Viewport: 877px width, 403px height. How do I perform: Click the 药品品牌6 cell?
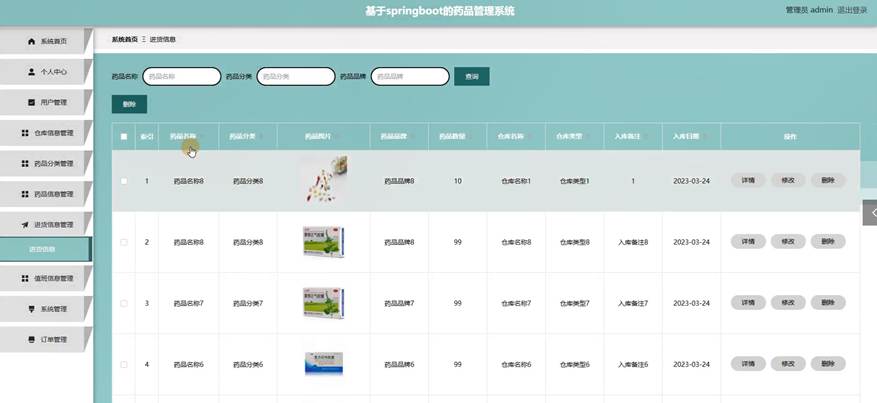pyautogui.click(x=399, y=364)
